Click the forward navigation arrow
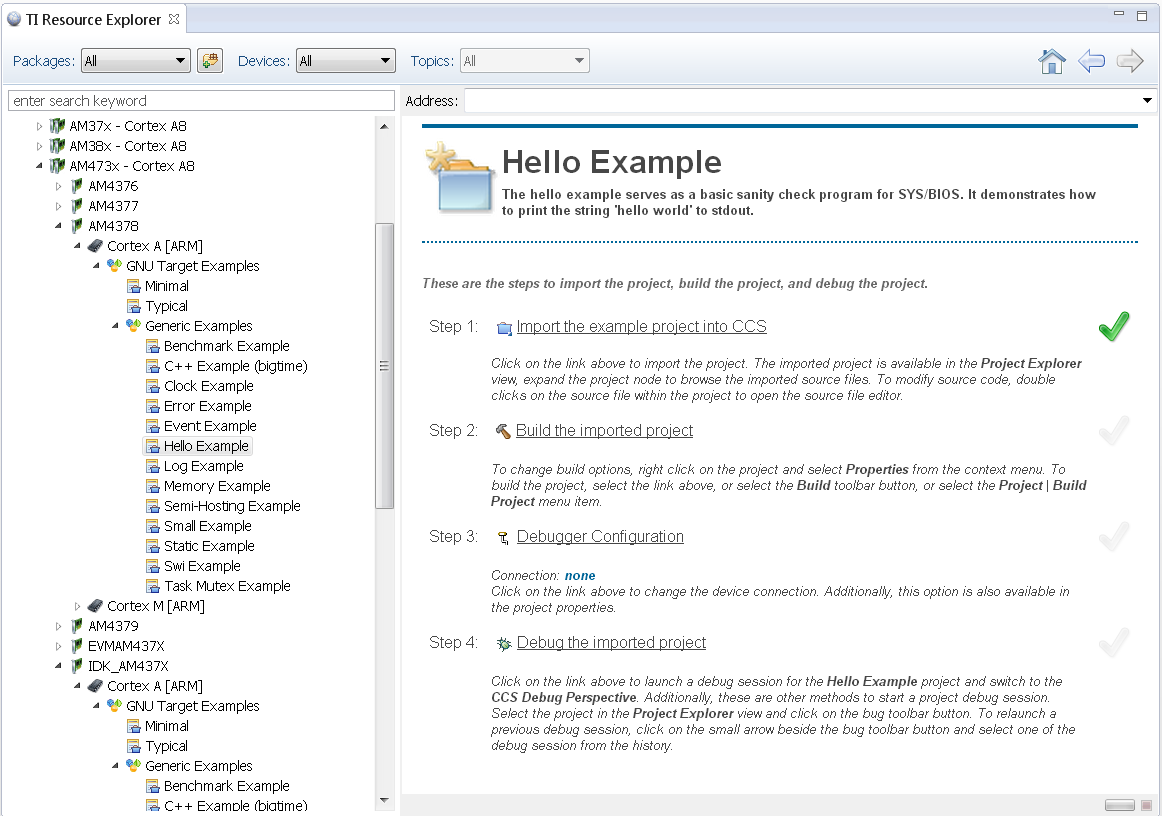 click(1129, 61)
